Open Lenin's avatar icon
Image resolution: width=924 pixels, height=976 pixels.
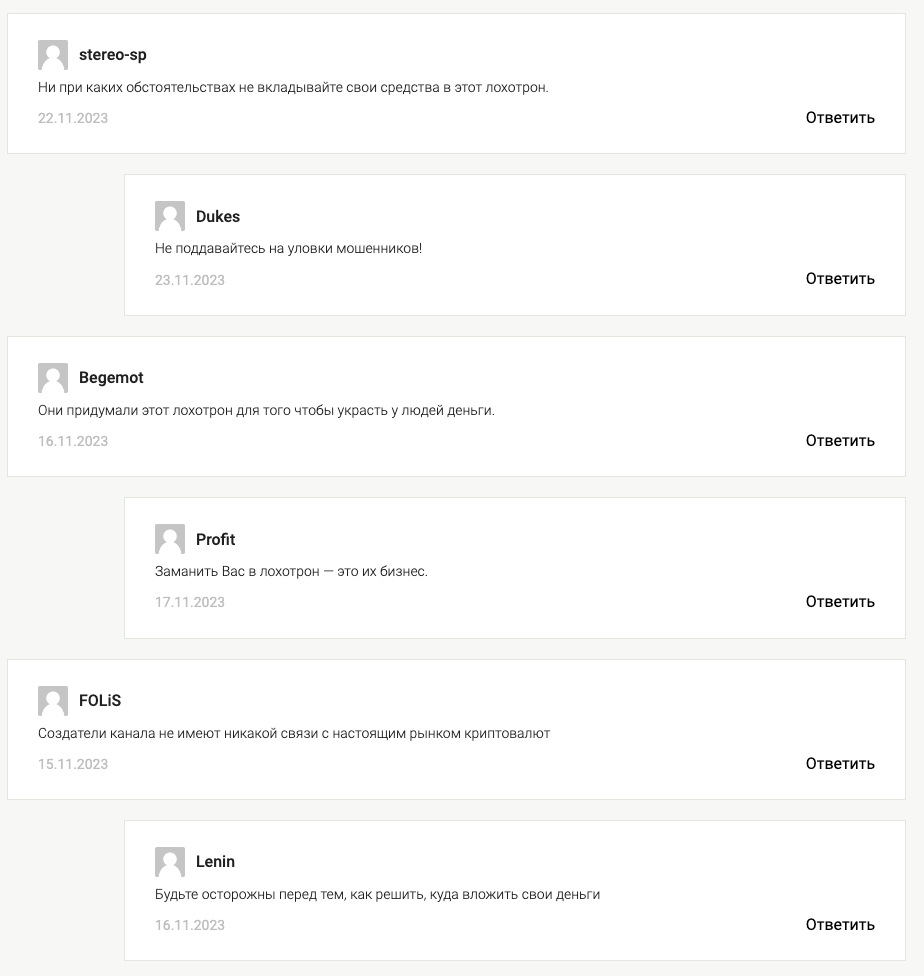pyautogui.click(x=170, y=861)
